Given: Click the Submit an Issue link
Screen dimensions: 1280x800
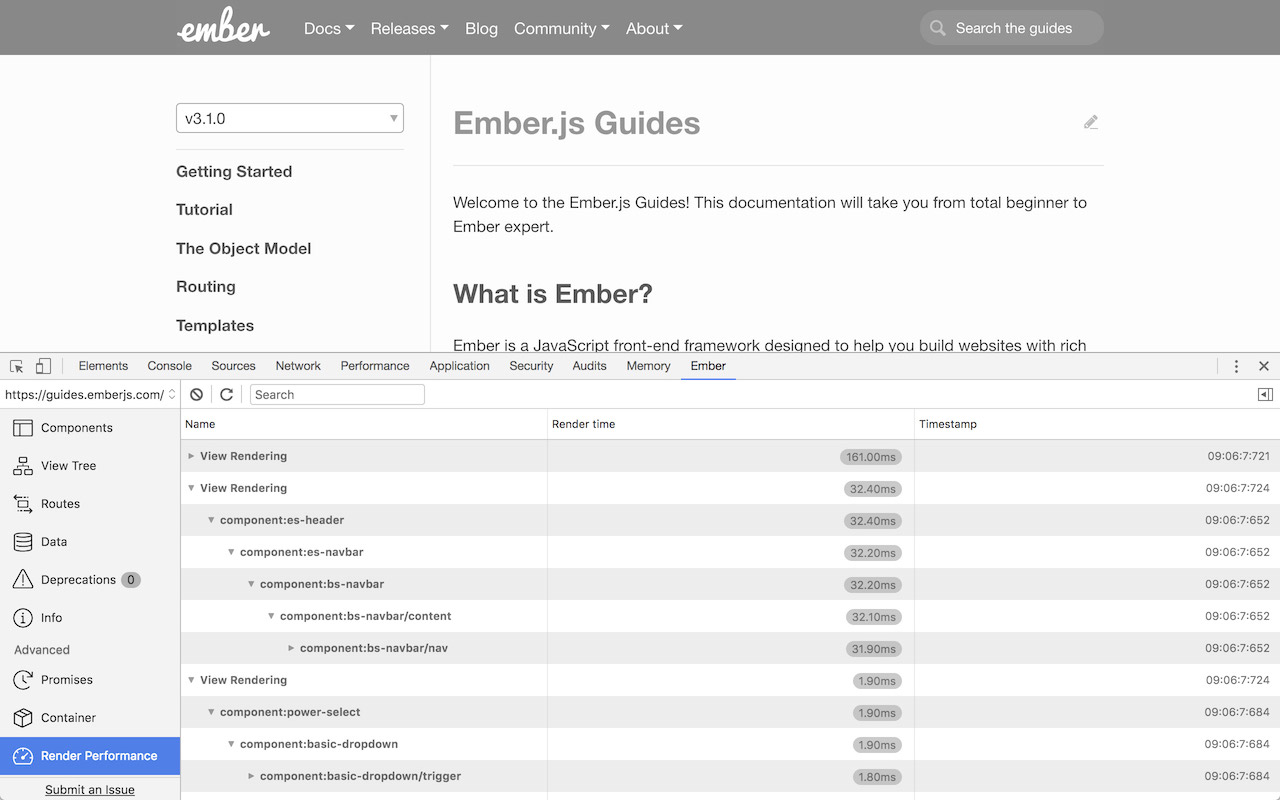Looking at the screenshot, I should [x=89, y=789].
